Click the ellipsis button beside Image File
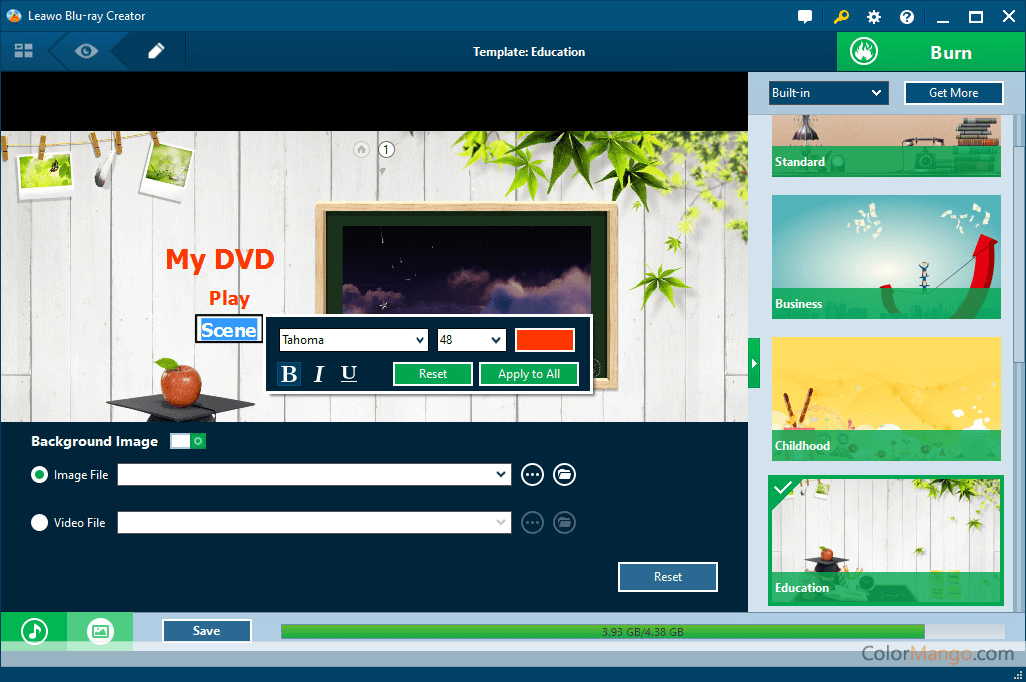 [x=532, y=475]
